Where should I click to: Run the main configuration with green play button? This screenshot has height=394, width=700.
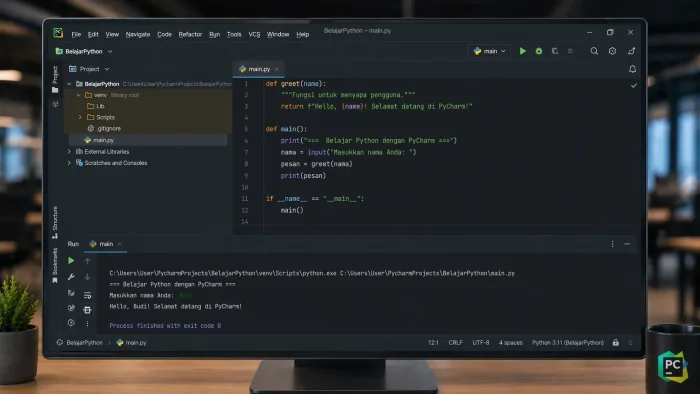pyautogui.click(x=522, y=51)
